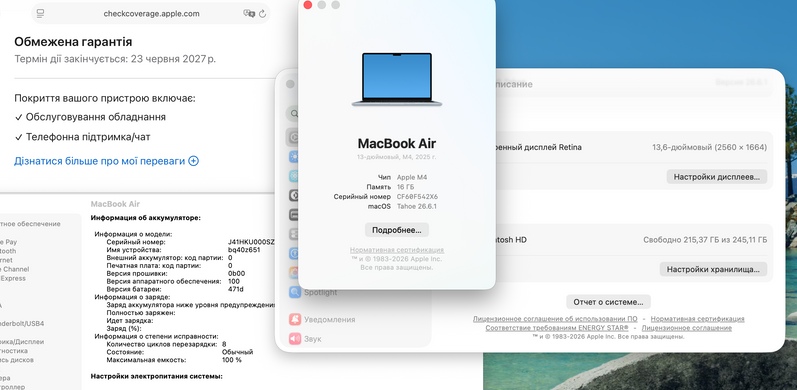Select 'Tahoe 26.6.1' macOS version text
797x390 pixels.
point(416,206)
